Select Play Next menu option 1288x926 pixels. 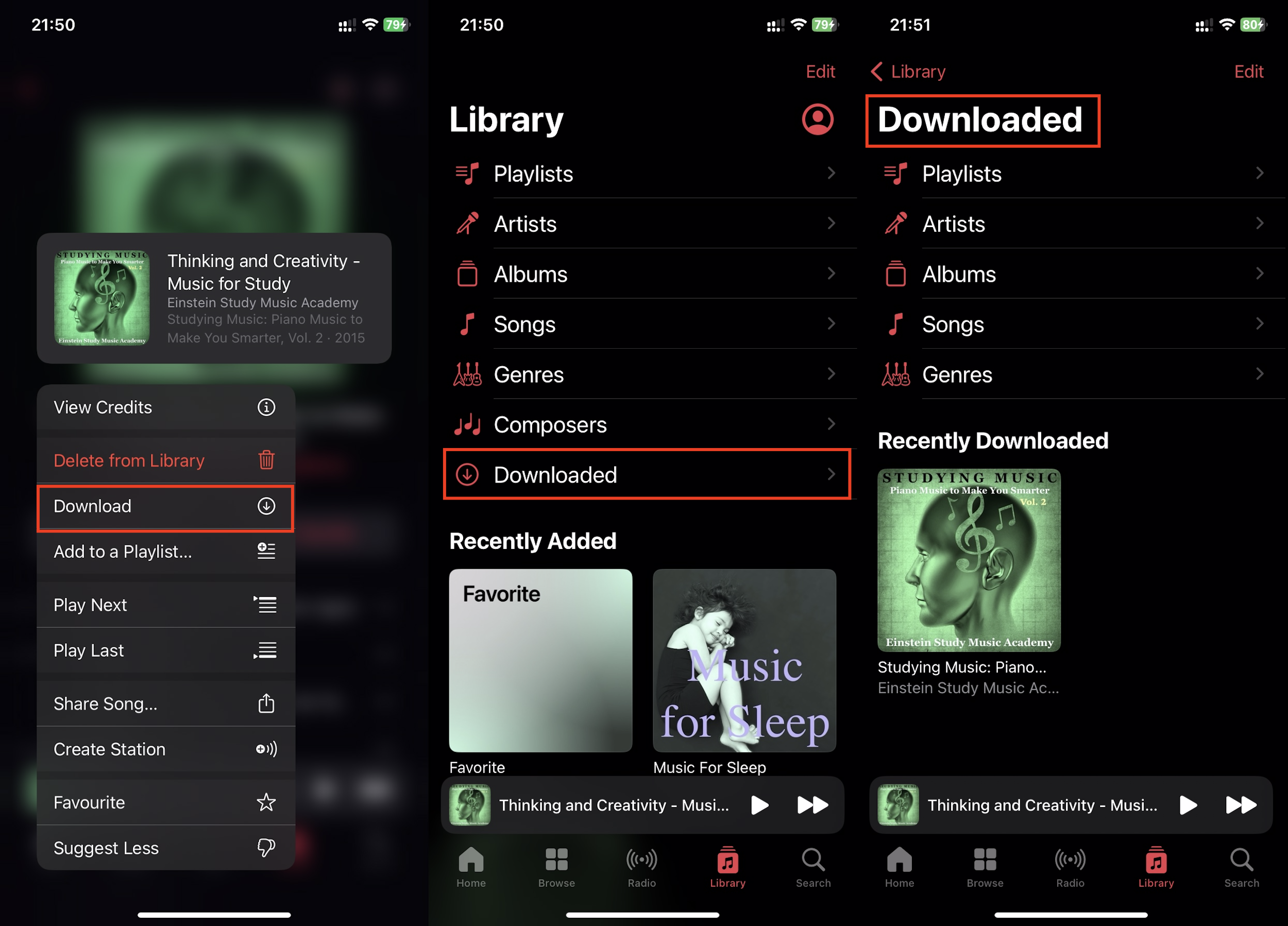click(x=163, y=604)
